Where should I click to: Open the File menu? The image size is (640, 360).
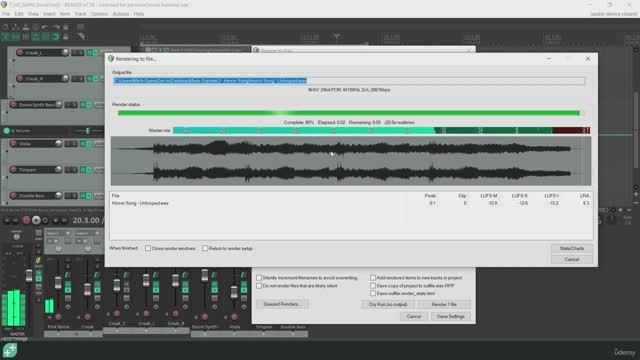(x=6, y=14)
